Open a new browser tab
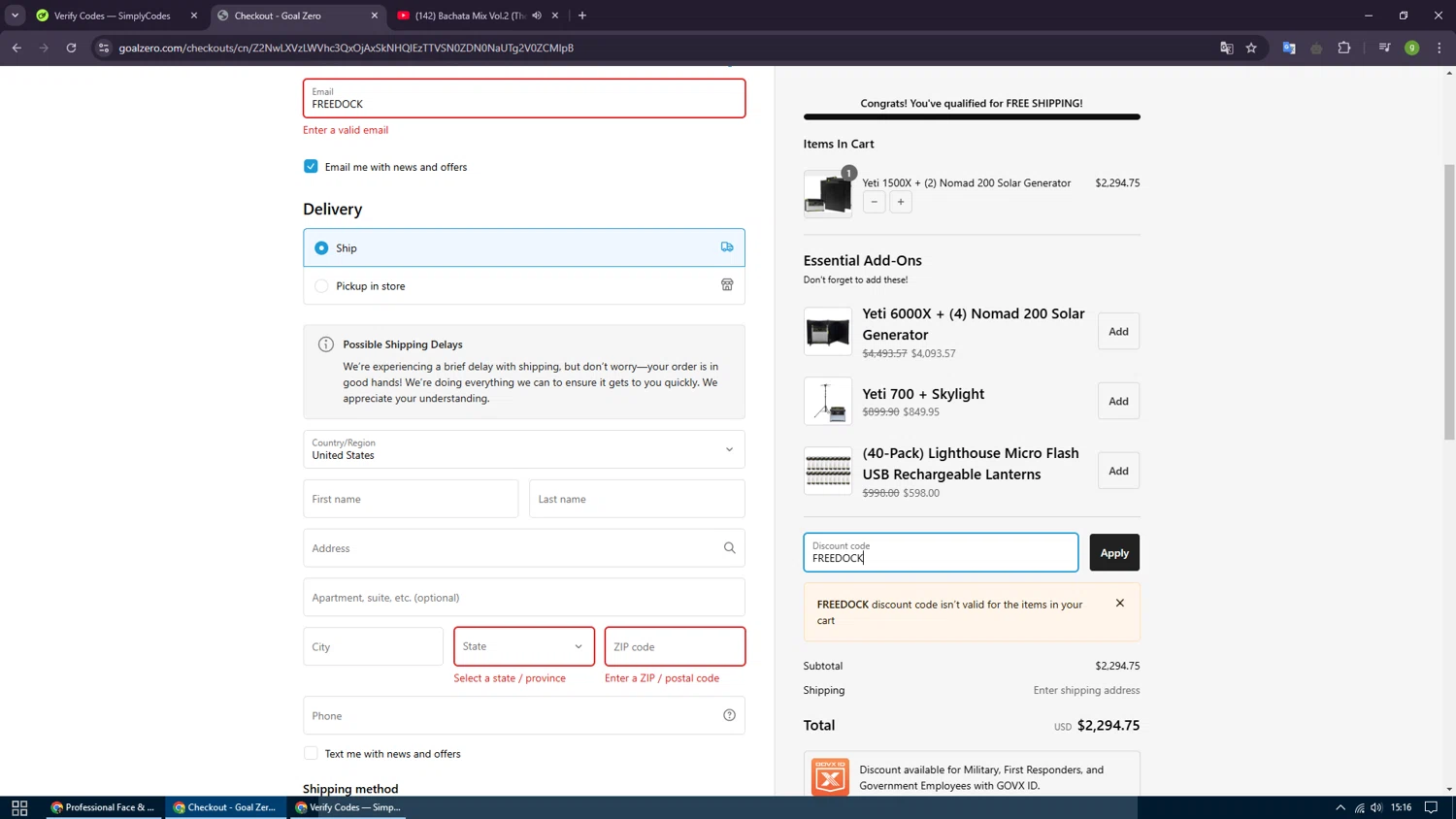This screenshot has width=1456, height=819. click(582, 16)
